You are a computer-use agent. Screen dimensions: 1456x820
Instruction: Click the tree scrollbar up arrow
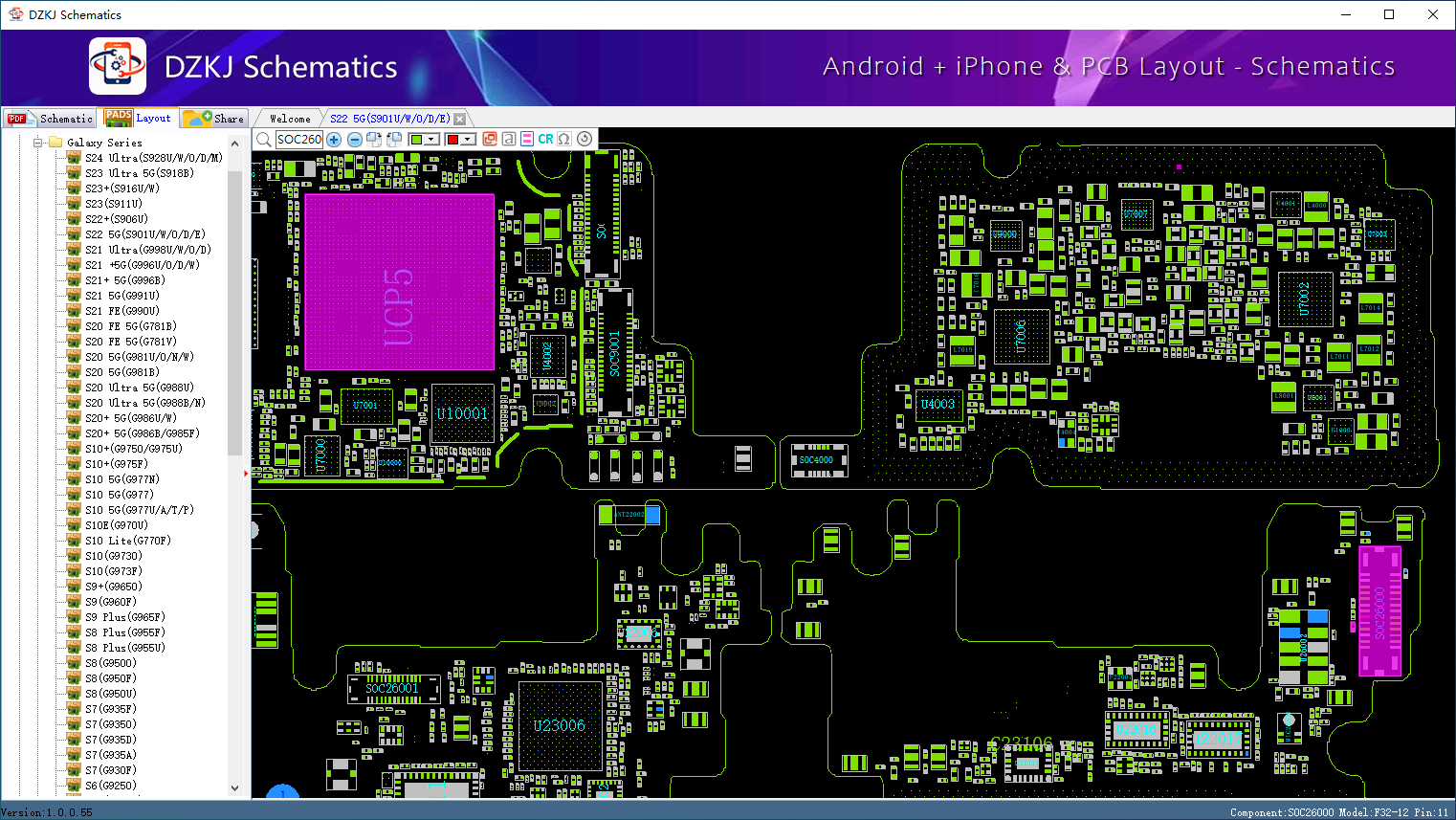(235, 144)
